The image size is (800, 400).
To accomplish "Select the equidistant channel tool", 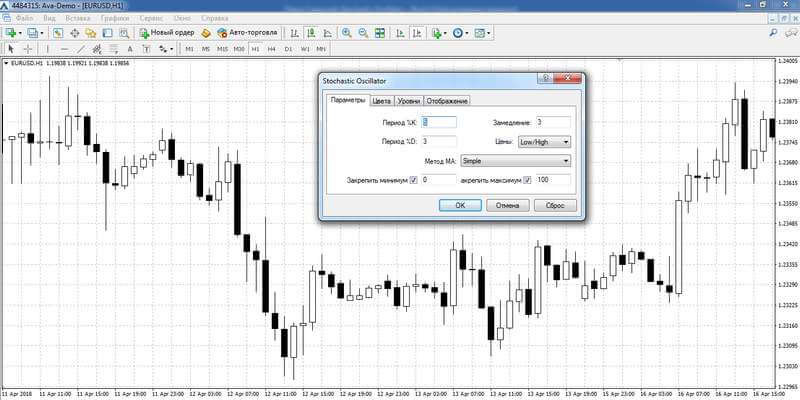I will click(97, 49).
